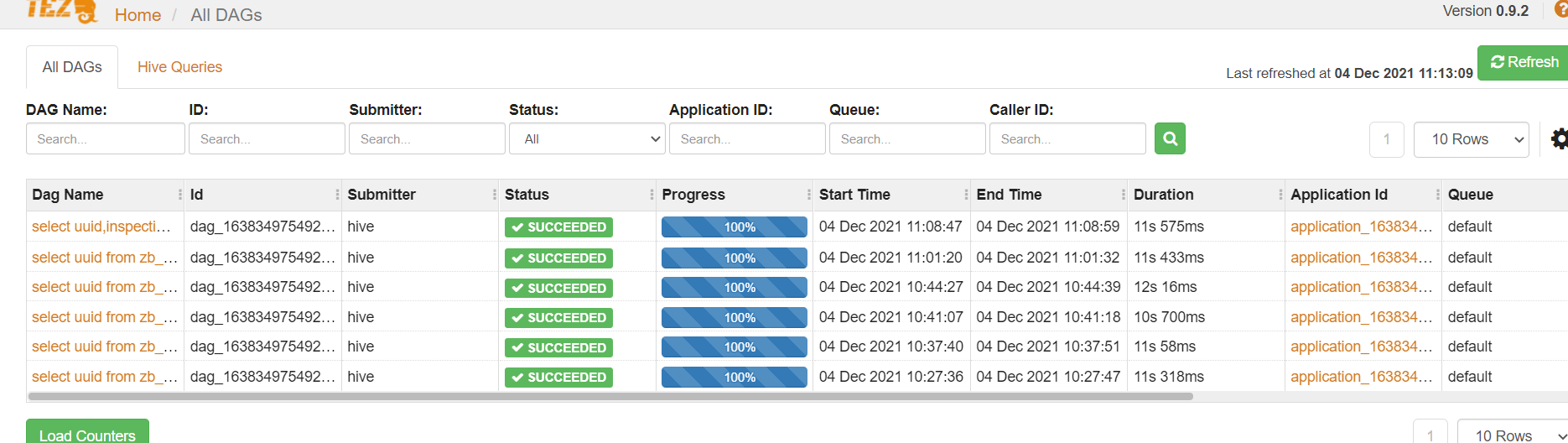Switch to the Hive Queries tab
Screen dimensions: 1568x443
coord(179,67)
